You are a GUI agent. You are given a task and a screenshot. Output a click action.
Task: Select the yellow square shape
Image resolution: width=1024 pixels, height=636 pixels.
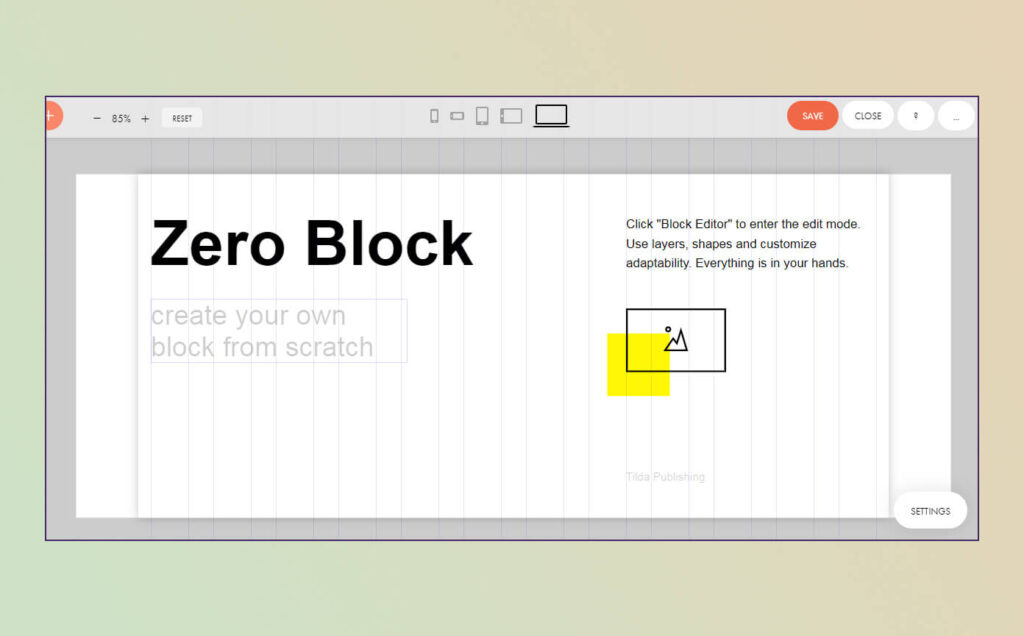tap(638, 364)
